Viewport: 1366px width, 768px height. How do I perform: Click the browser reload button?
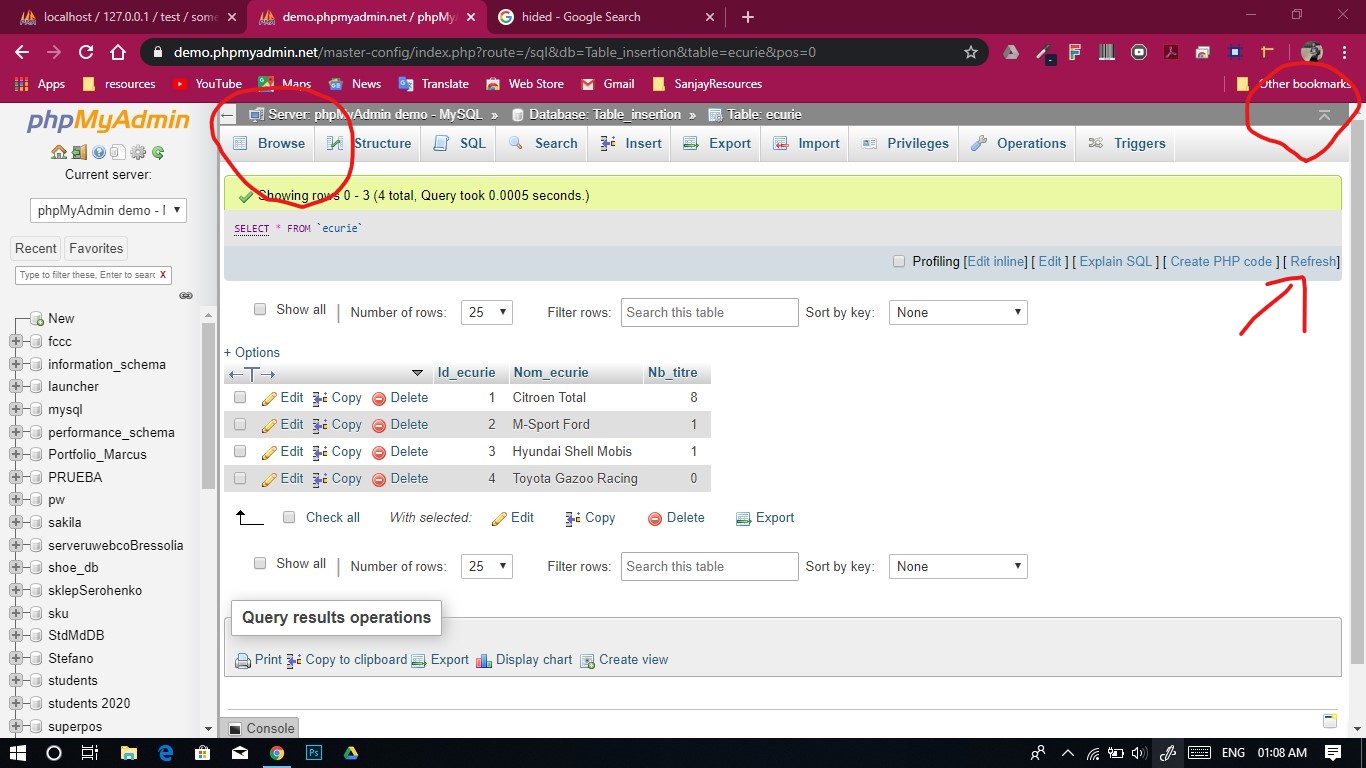click(x=86, y=52)
